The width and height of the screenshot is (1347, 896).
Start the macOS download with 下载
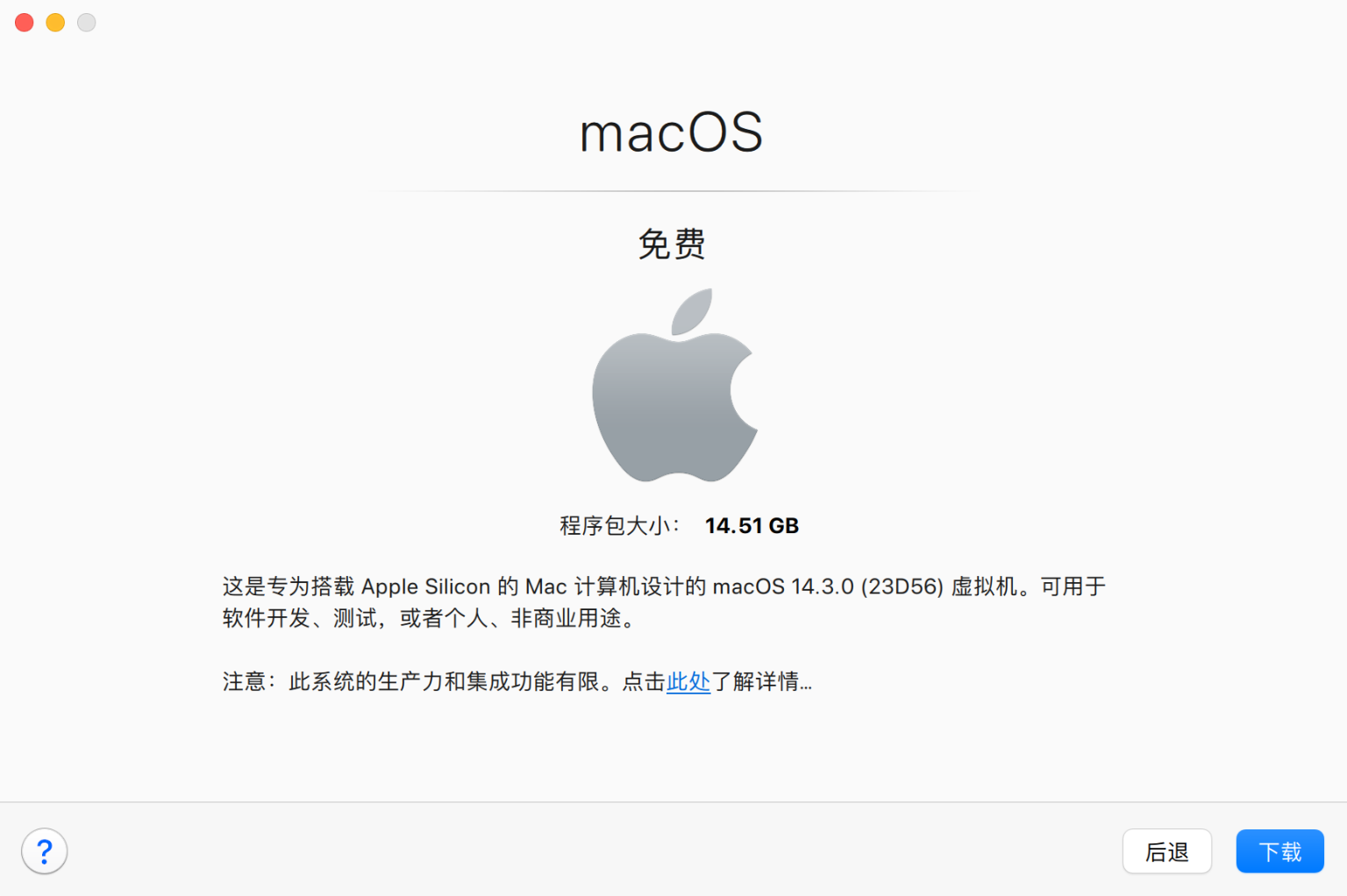click(1279, 851)
